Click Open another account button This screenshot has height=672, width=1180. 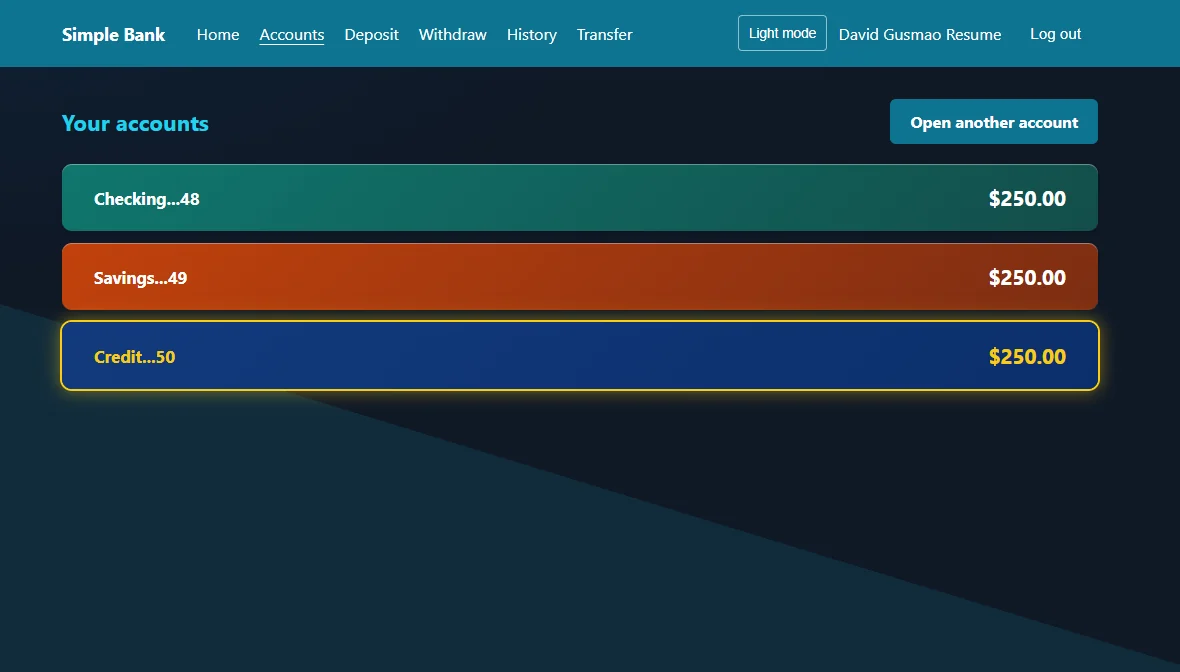[993, 122]
